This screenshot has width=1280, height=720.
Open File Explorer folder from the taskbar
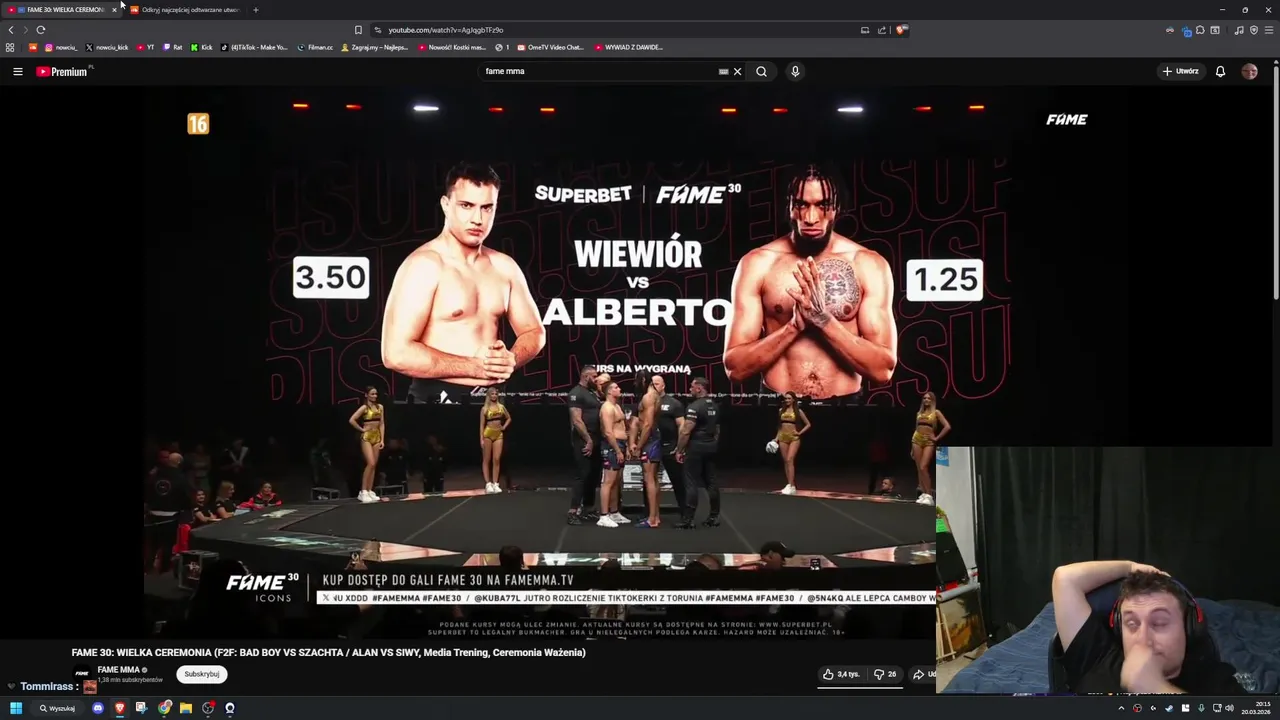tap(186, 708)
